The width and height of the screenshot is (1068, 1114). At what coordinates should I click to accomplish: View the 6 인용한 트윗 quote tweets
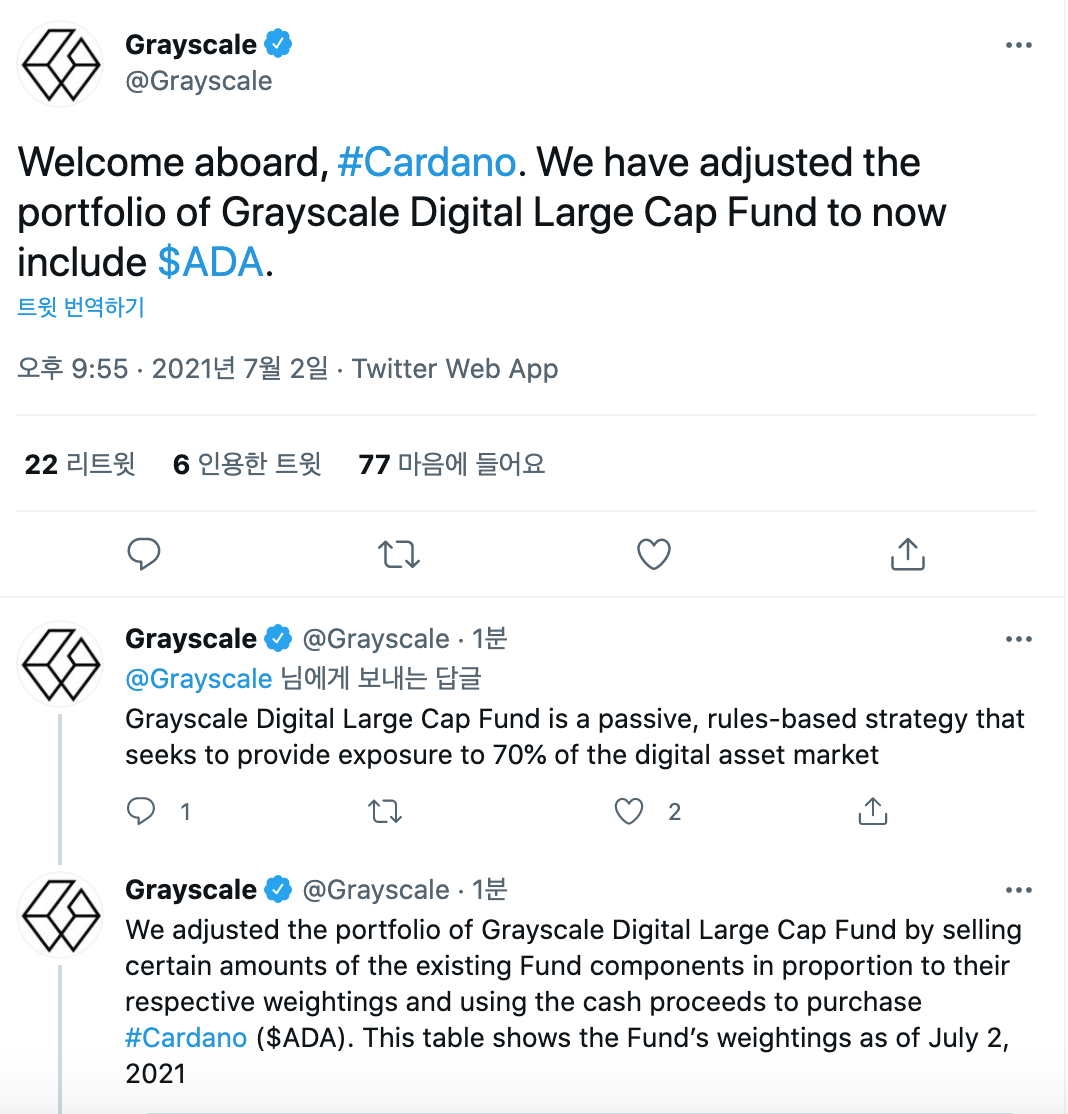pyautogui.click(x=247, y=464)
